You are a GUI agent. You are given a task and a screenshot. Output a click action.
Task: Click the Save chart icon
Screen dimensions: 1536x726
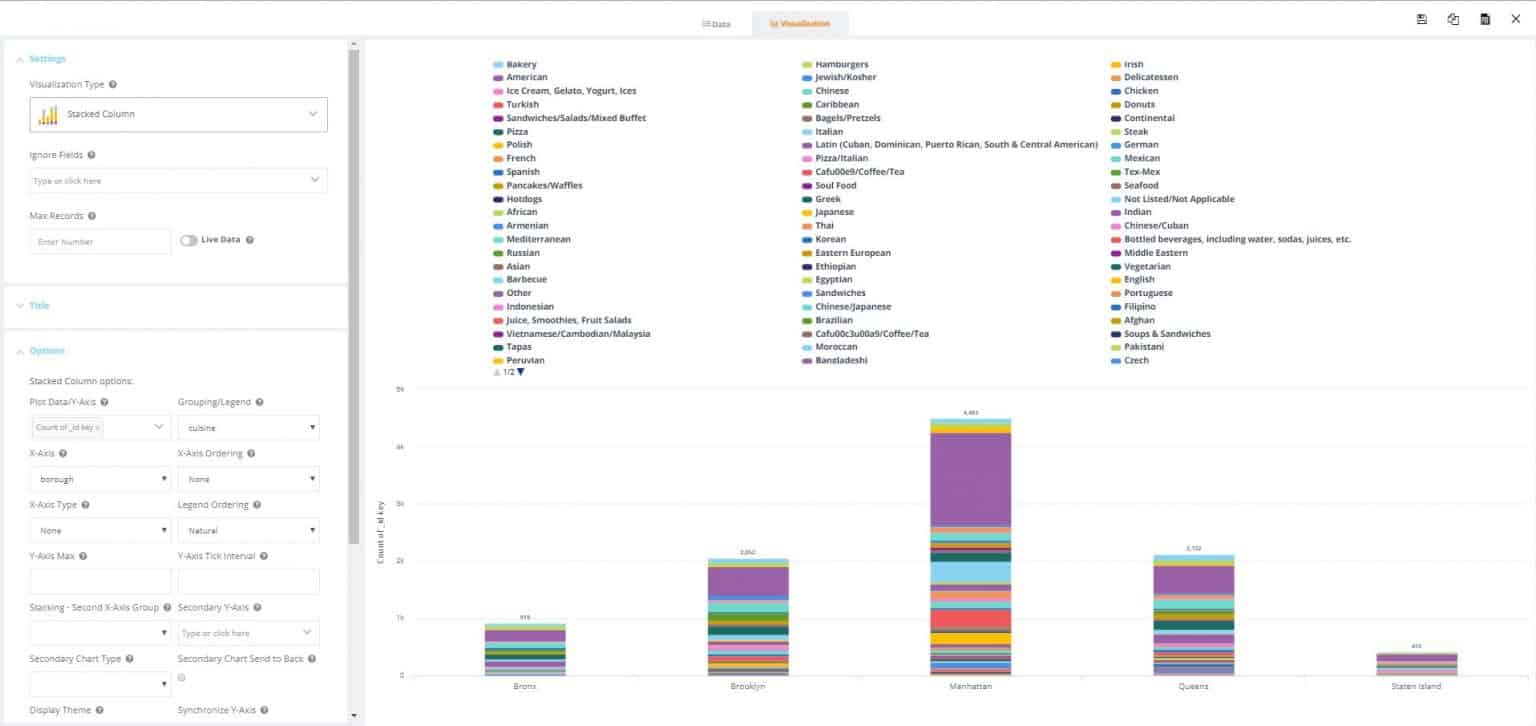pos(1421,18)
